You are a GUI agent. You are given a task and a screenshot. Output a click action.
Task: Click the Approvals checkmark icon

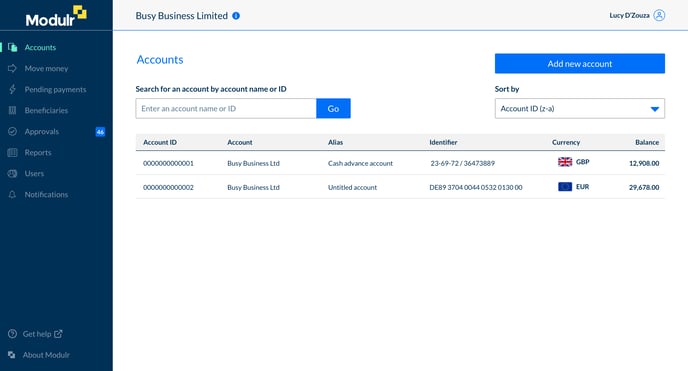click(x=12, y=132)
